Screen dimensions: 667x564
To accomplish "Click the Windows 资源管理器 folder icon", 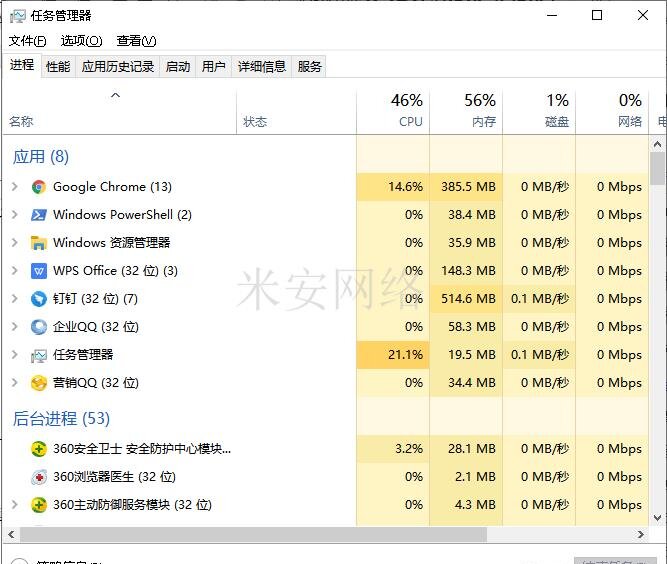I will pos(39,243).
